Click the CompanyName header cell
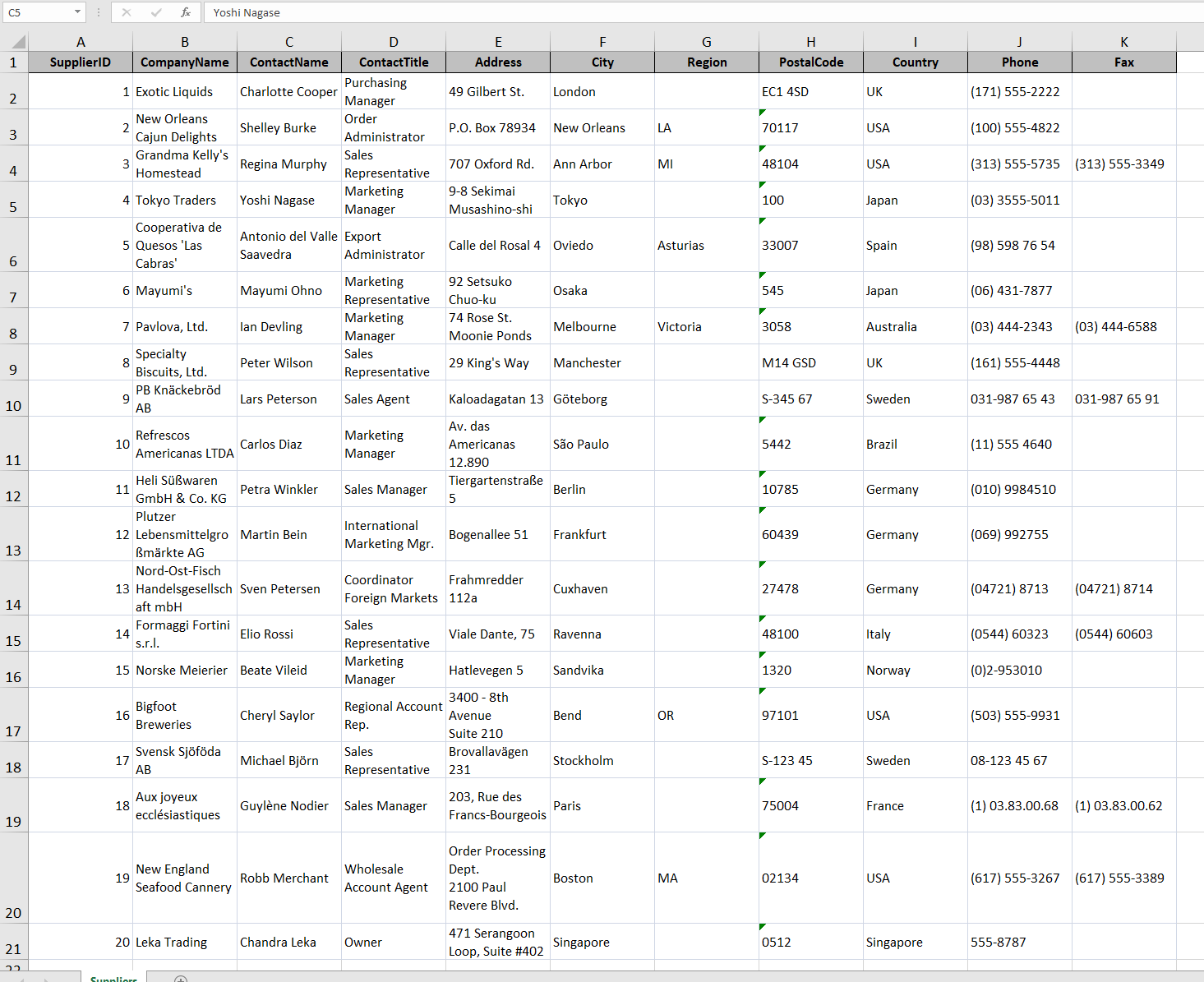 coord(185,62)
